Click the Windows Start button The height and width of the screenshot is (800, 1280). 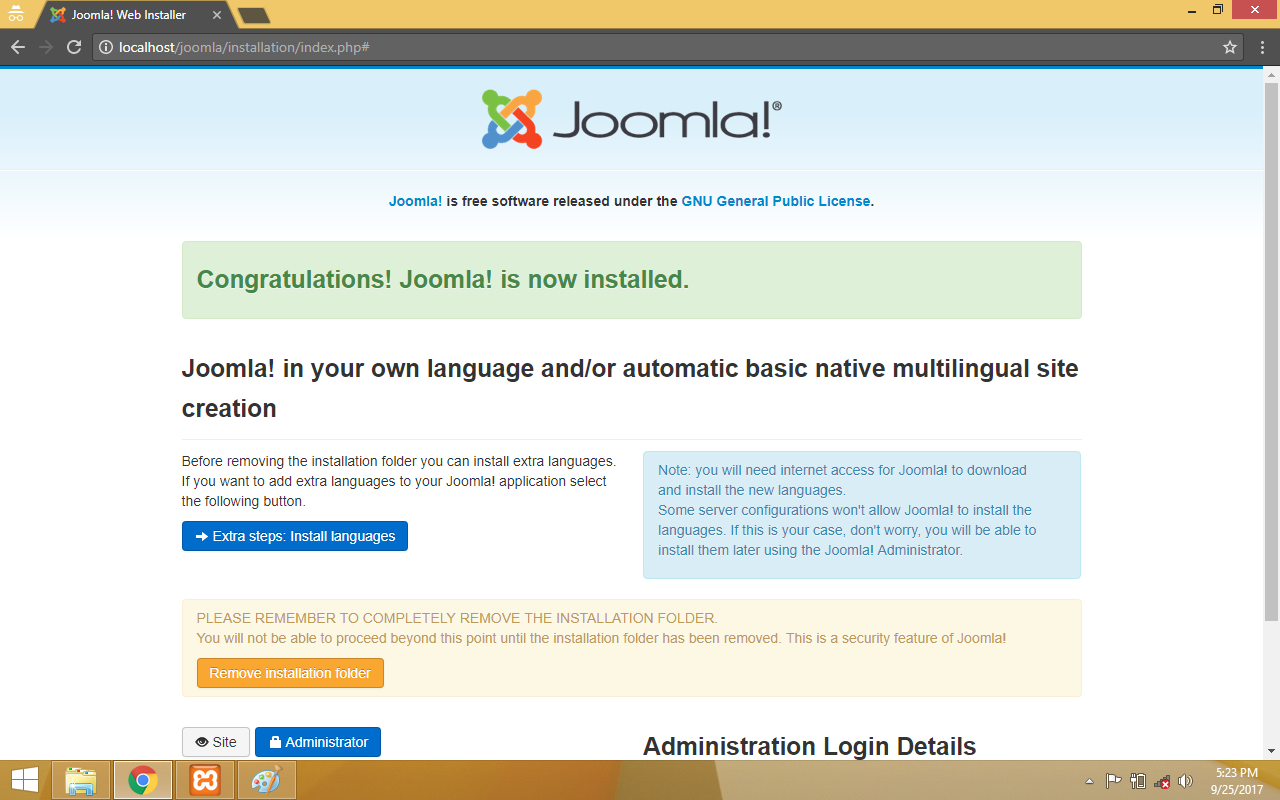click(x=24, y=780)
